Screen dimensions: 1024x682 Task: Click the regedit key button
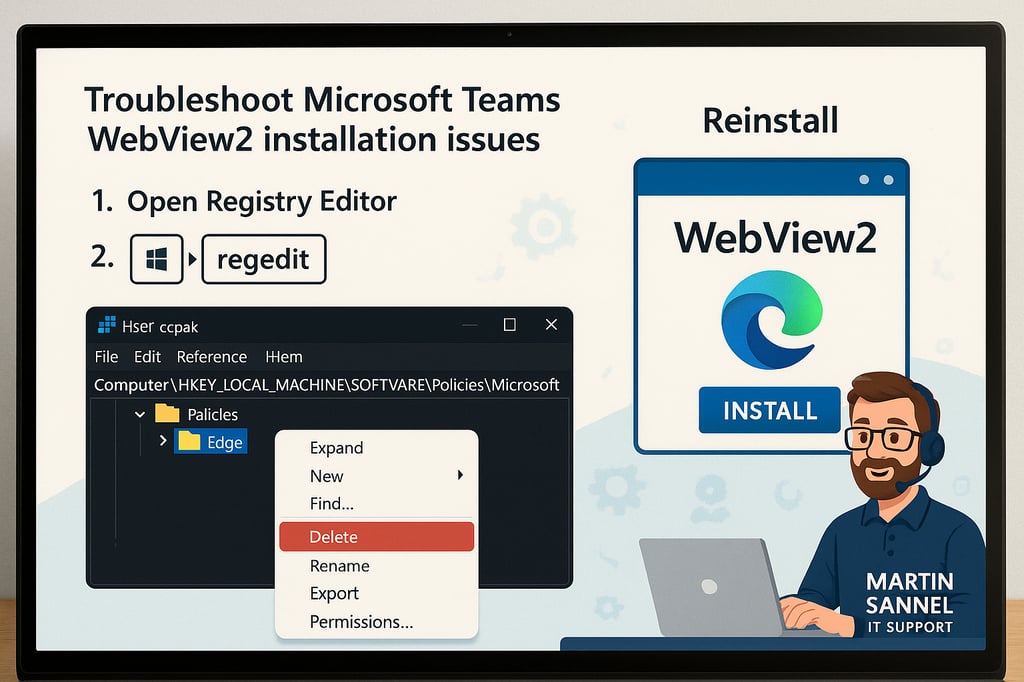coord(264,261)
